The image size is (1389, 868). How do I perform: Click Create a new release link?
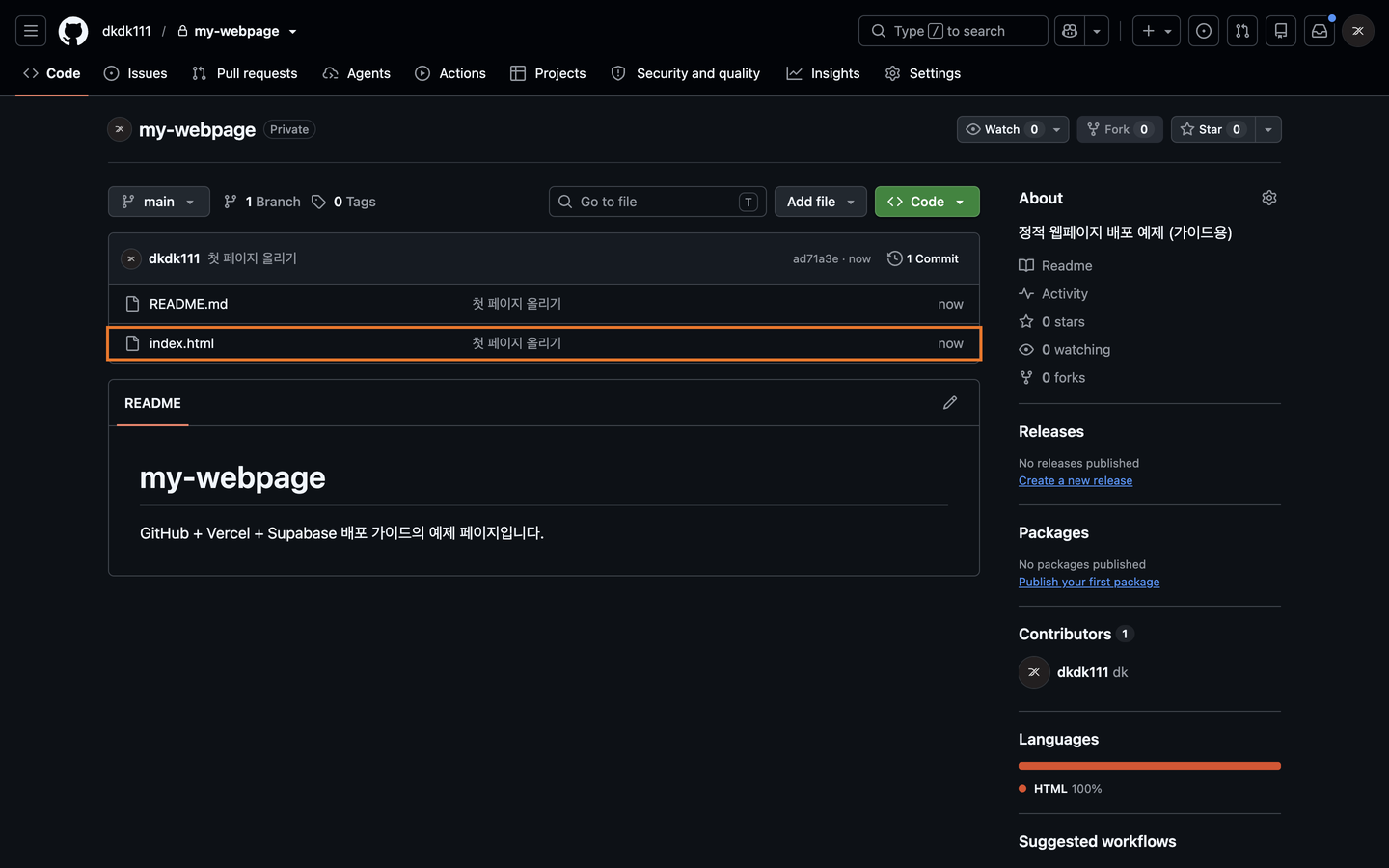[x=1076, y=480]
